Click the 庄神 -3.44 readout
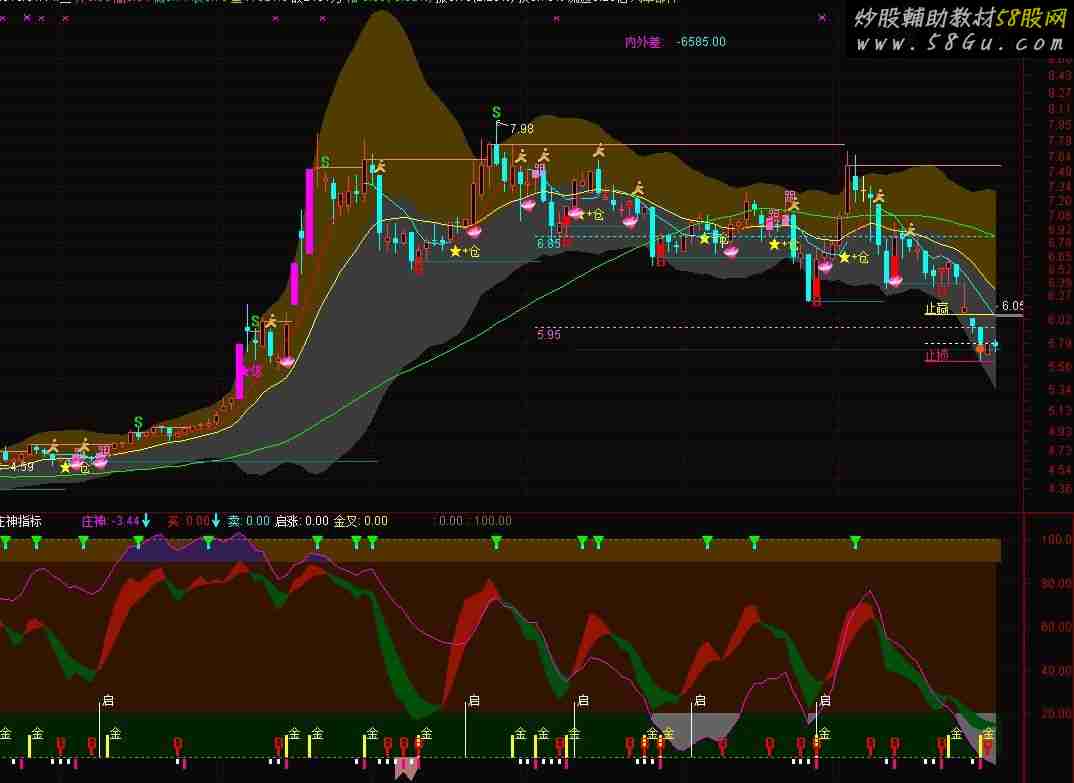The height and width of the screenshot is (783, 1074). 110,521
